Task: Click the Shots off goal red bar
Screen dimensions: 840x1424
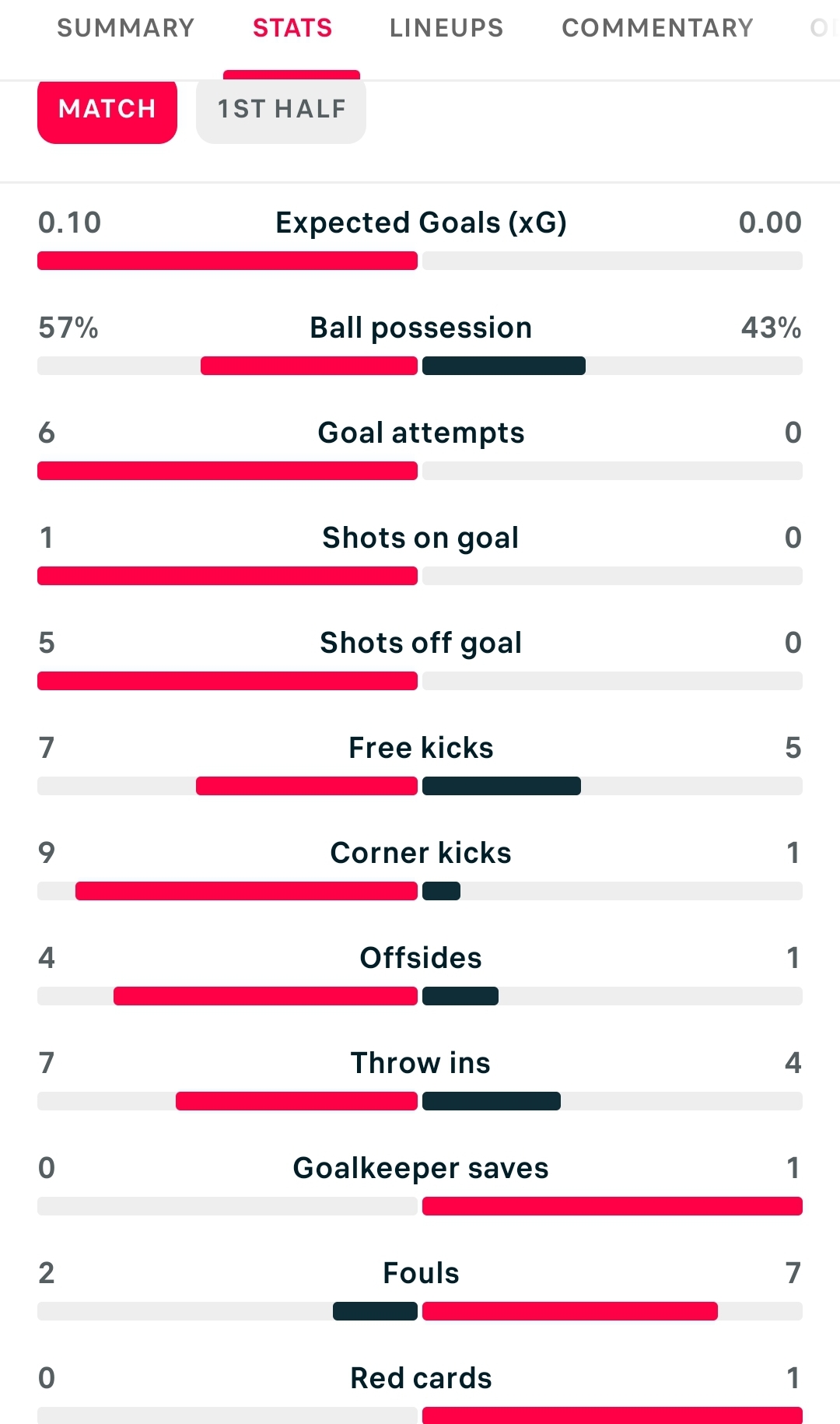Action: [x=227, y=681]
